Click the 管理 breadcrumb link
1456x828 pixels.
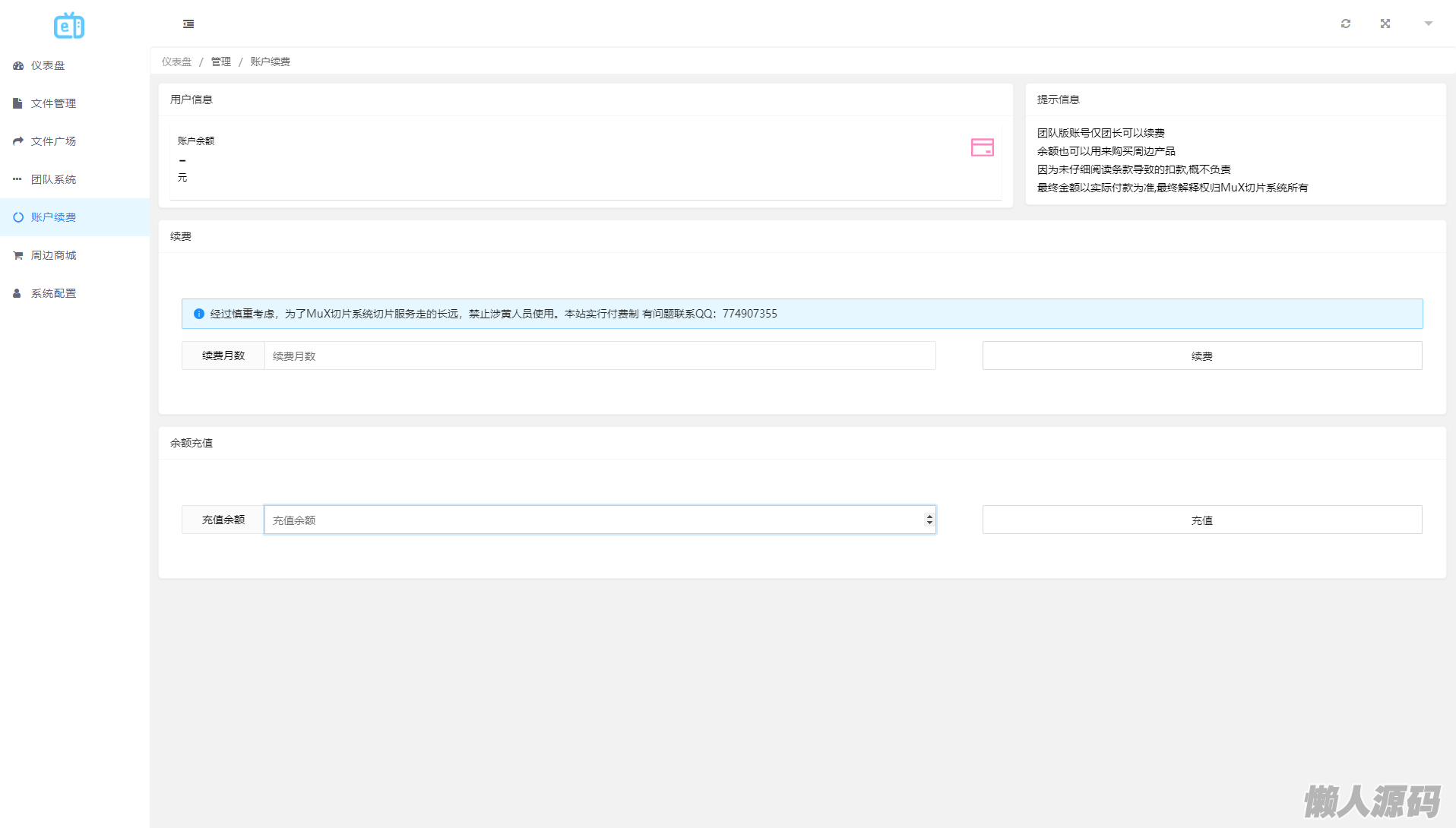[221, 62]
